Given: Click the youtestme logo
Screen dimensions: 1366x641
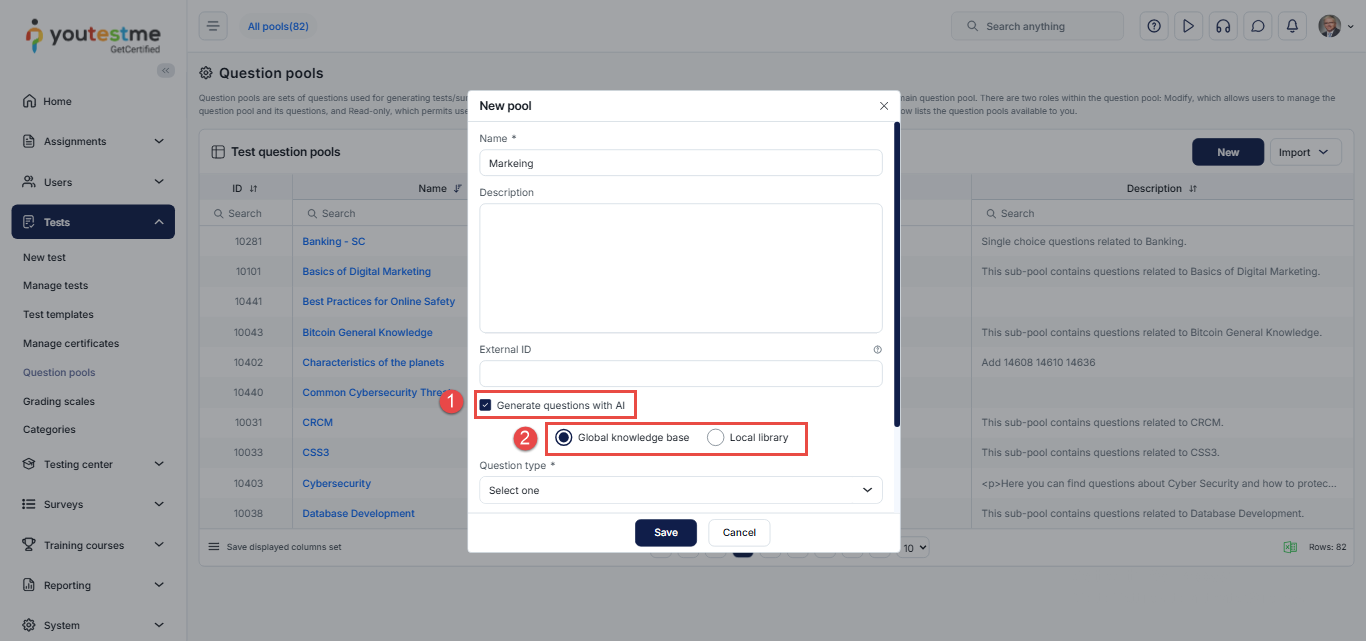Looking at the screenshot, I should point(92,35).
